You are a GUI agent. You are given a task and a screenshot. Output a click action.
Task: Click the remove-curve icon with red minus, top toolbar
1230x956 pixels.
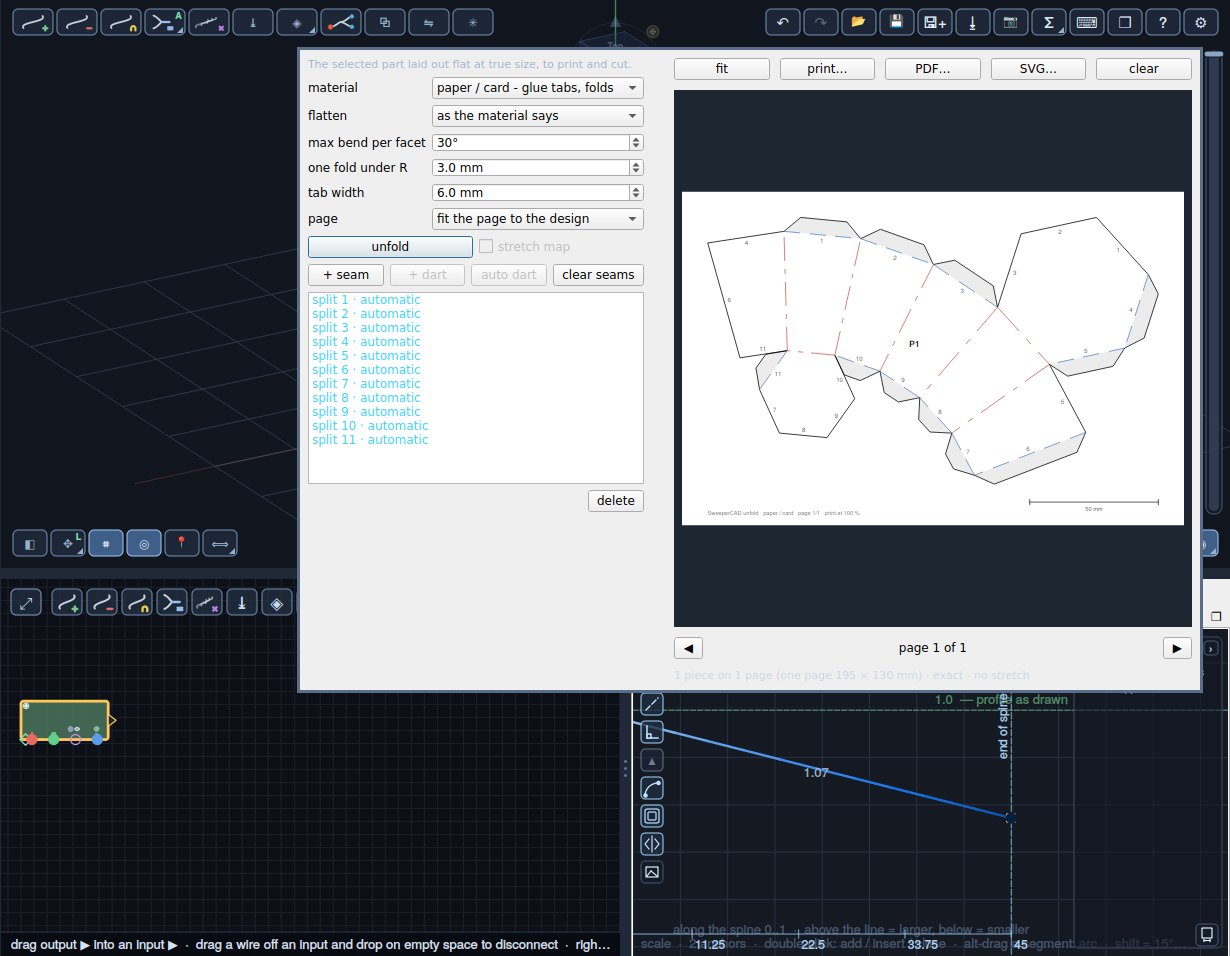pos(76,22)
